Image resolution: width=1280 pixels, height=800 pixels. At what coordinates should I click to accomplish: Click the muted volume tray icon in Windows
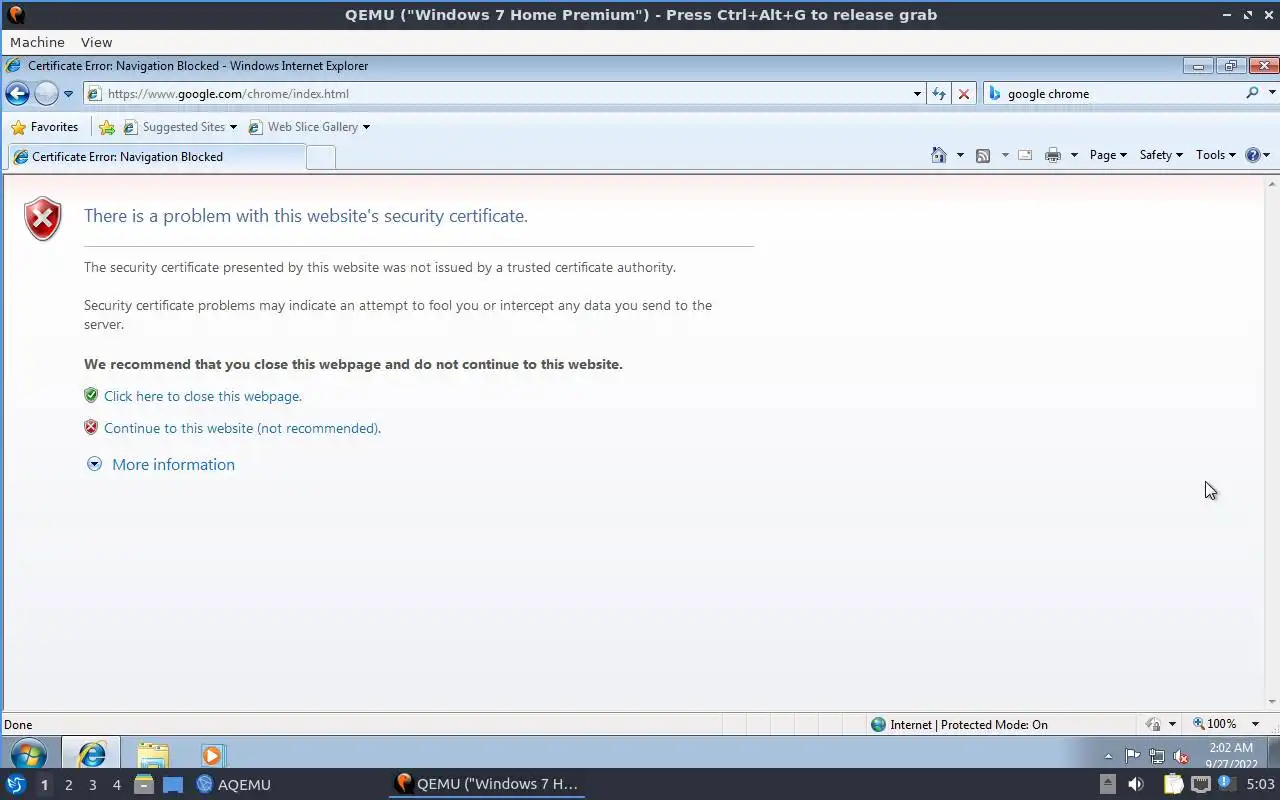(x=1180, y=756)
